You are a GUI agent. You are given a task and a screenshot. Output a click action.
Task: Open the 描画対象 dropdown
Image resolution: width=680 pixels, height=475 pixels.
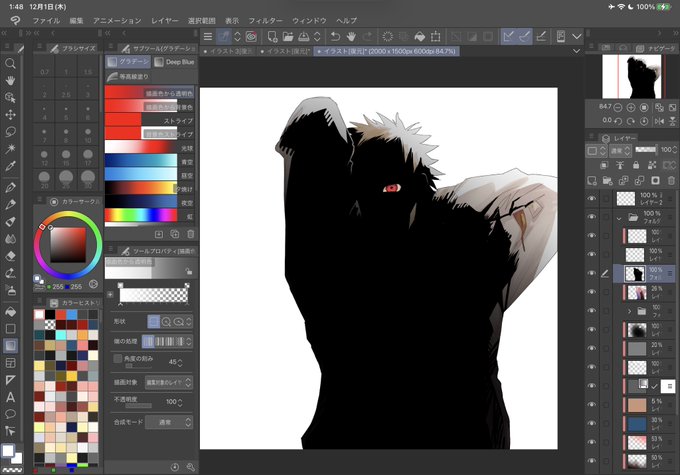pyautogui.click(x=168, y=382)
